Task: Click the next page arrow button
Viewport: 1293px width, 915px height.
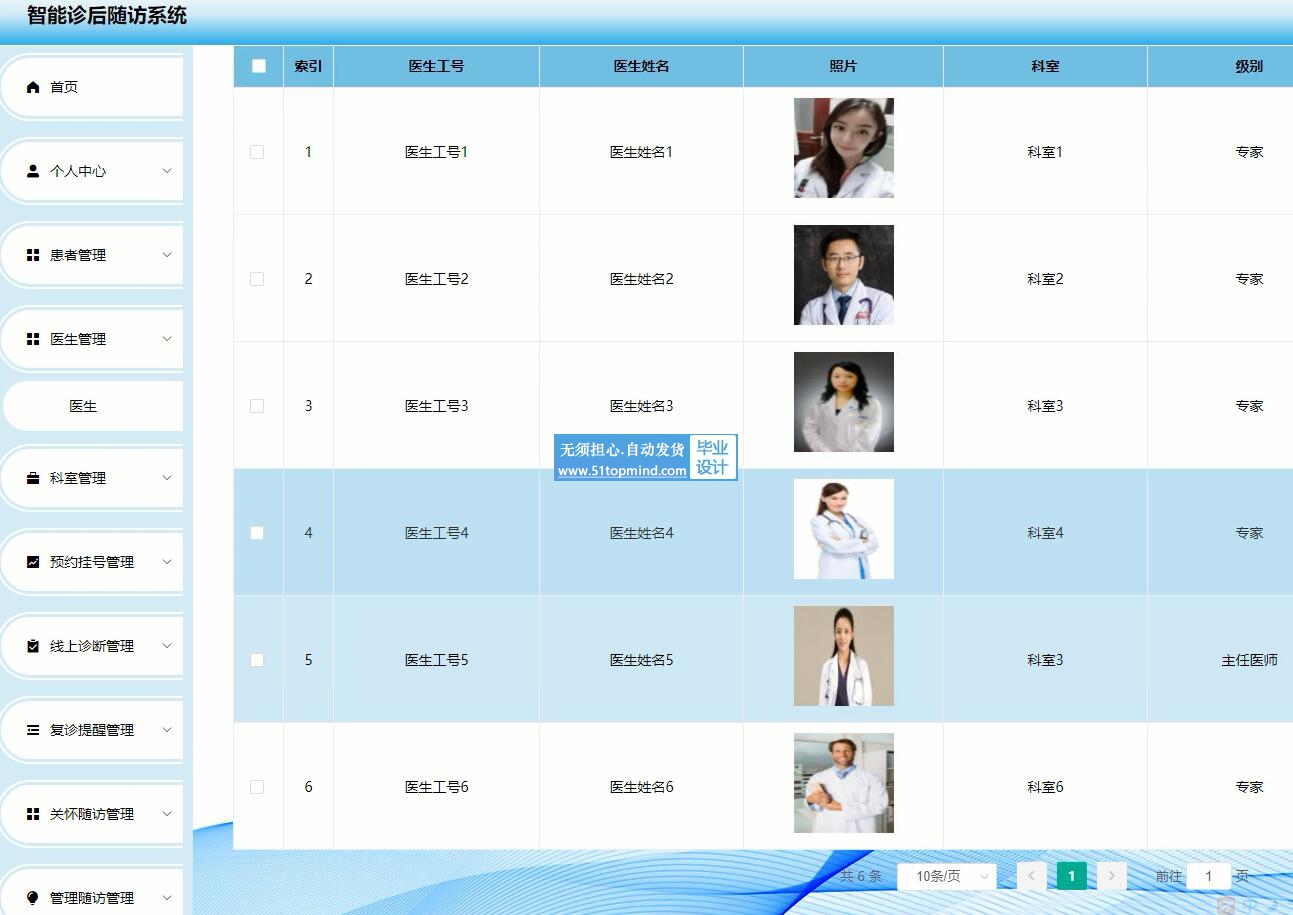Action: coord(1111,876)
